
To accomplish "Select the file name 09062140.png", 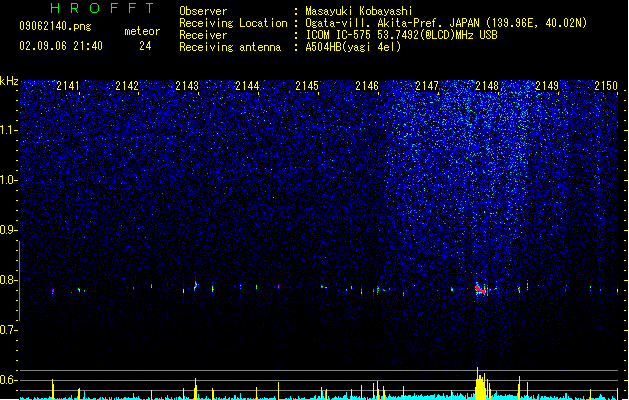I will 55,26.
